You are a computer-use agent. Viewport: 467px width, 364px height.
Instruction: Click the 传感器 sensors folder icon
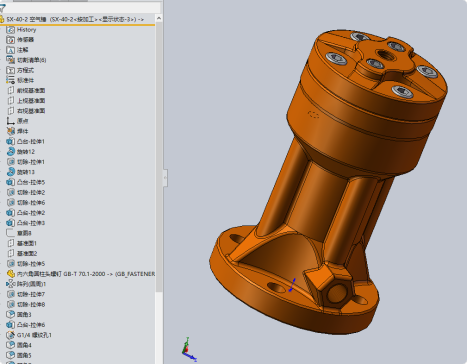pyautogui.click(x=11, y=40)
